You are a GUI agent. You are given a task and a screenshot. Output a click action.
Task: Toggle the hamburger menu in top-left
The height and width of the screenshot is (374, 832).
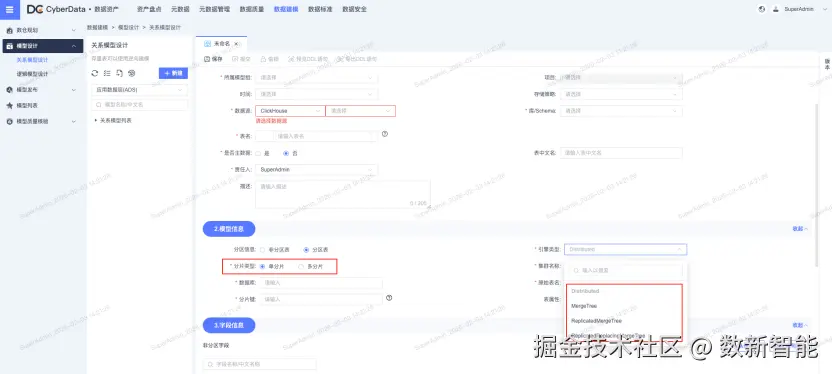(x=9, y=9)
